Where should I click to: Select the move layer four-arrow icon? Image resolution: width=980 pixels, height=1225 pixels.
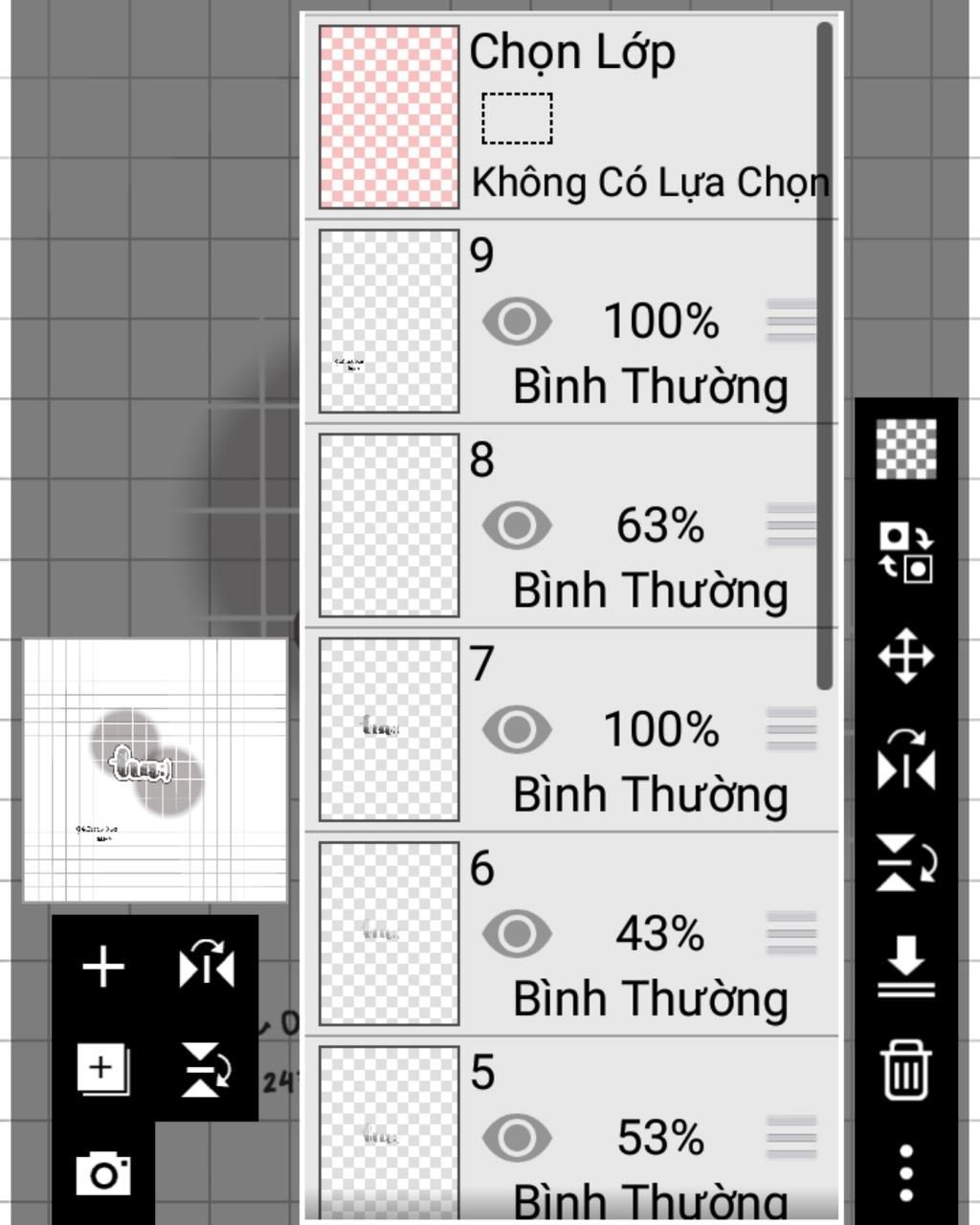[x=905, y=657]
